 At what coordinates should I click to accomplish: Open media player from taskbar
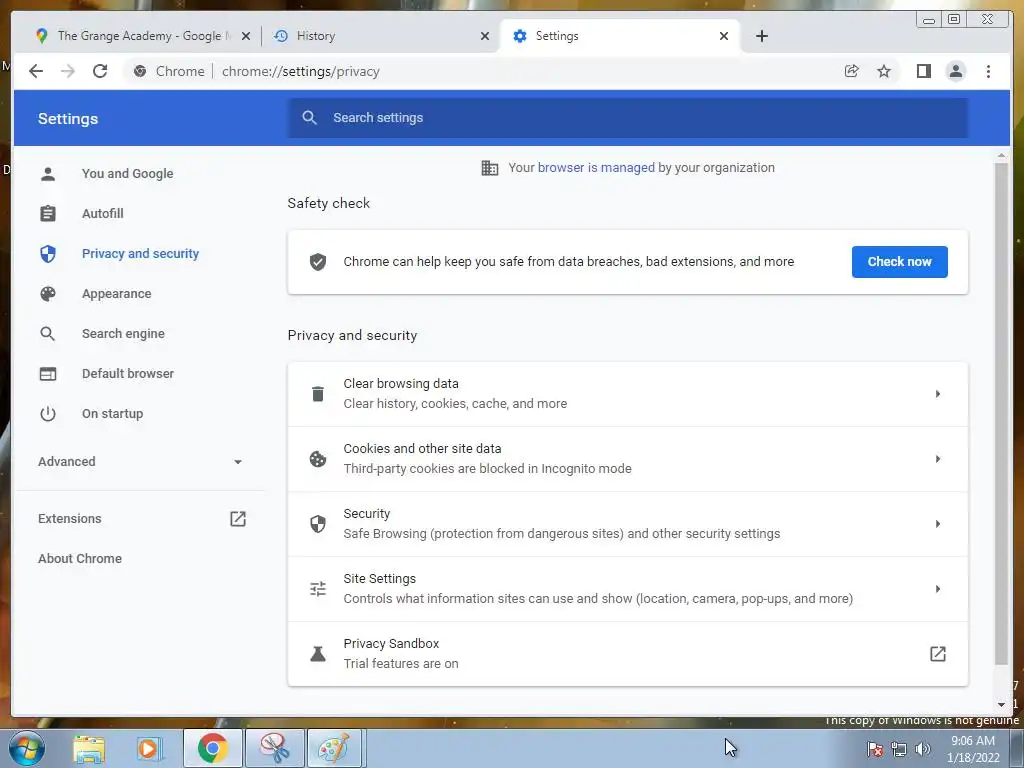pos(149,748)
